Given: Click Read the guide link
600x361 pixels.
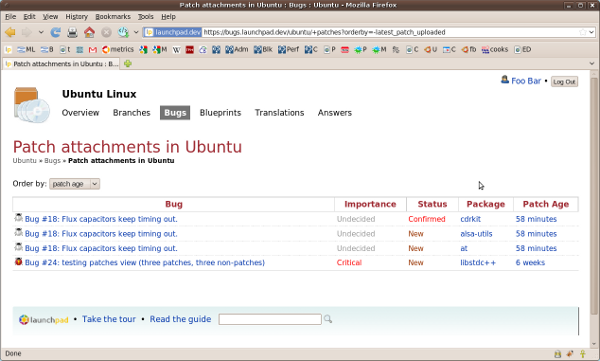Looking at the screenshot, I should [x=180, y=319].
